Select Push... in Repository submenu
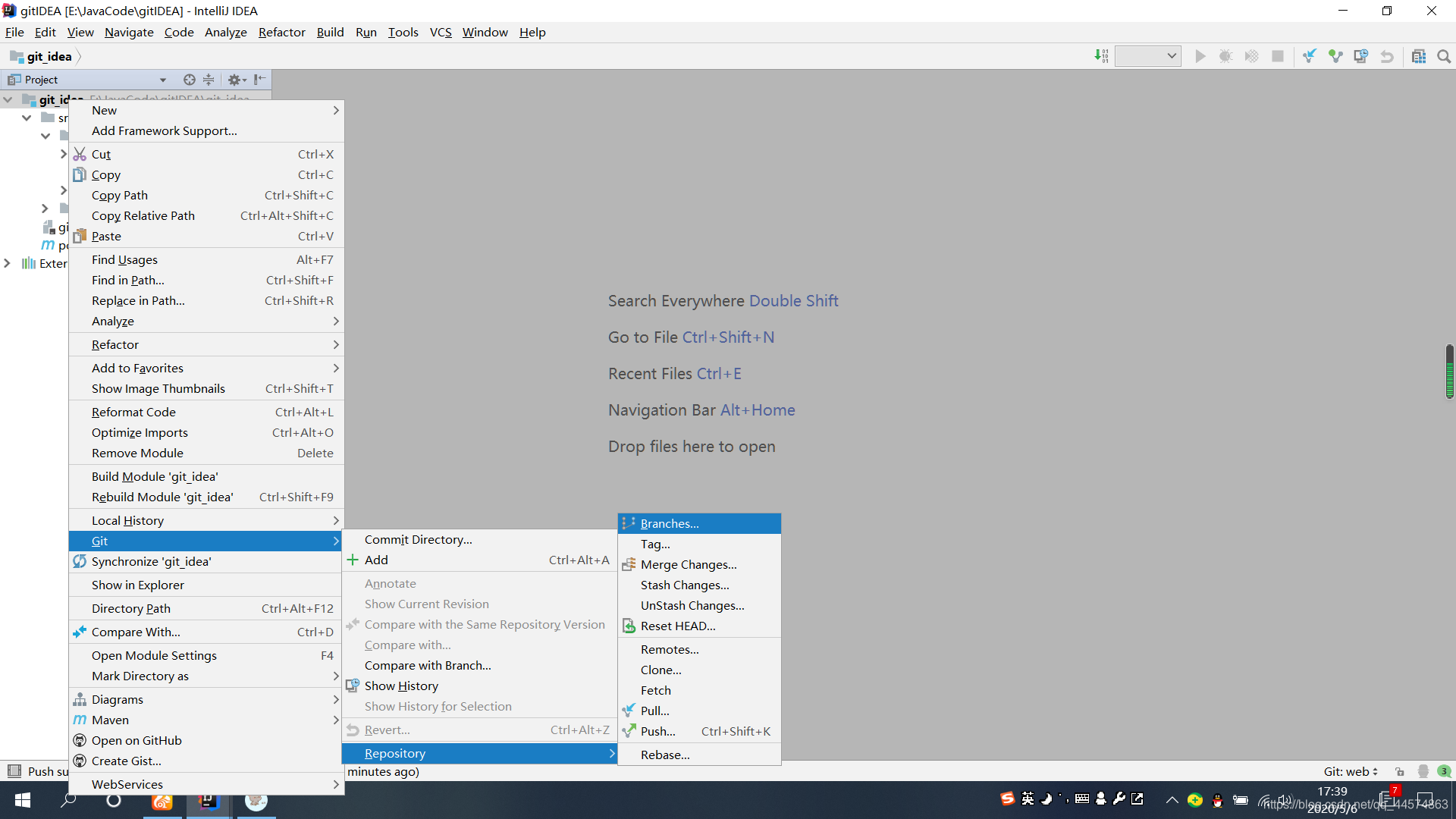The width and height of the screenshot is (1456, 819). coord(699,732)
